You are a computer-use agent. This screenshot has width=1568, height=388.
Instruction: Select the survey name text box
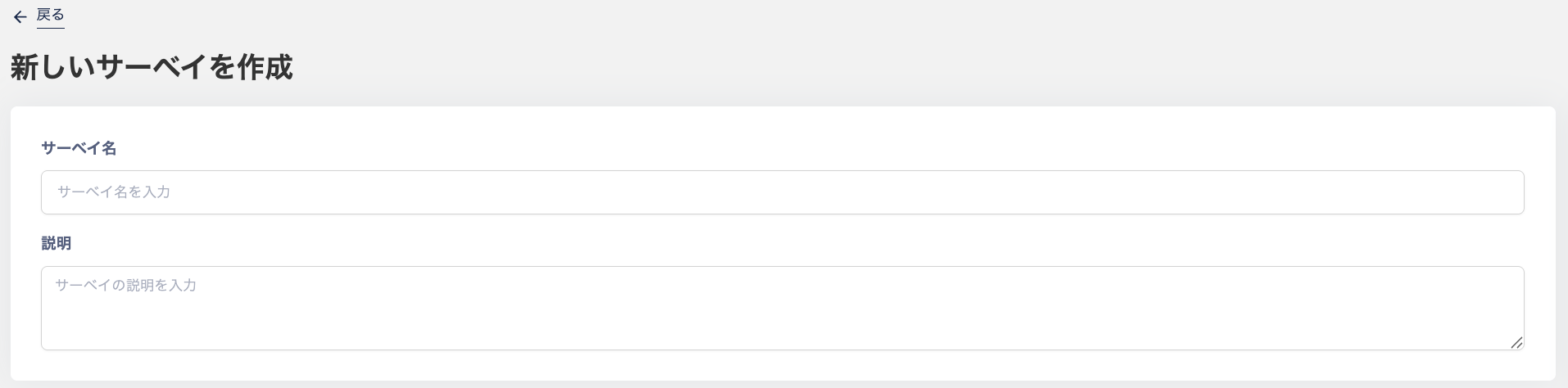(782, 192)
